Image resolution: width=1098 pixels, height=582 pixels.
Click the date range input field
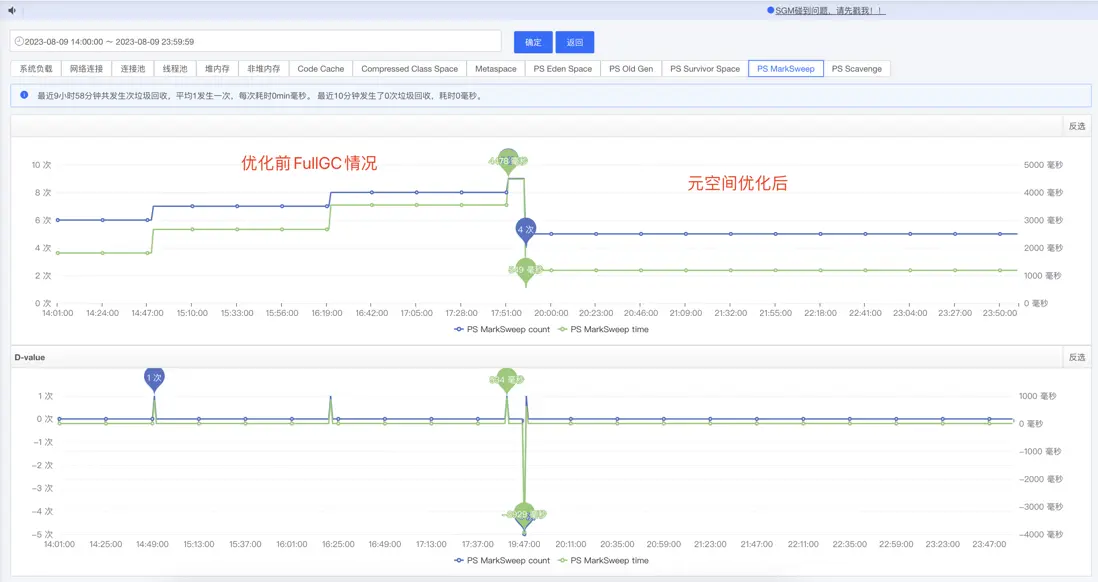click(256, 41)
